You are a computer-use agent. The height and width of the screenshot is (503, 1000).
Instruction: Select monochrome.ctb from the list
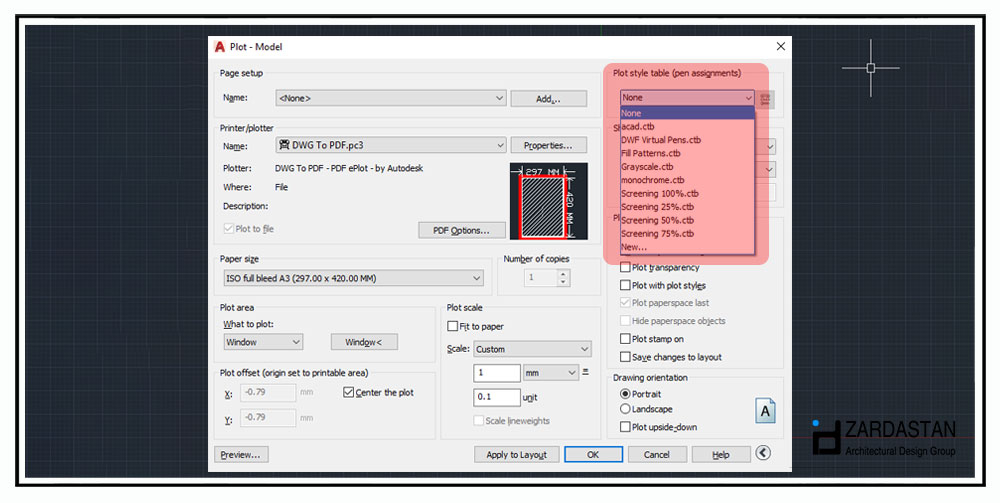(653, 180)
